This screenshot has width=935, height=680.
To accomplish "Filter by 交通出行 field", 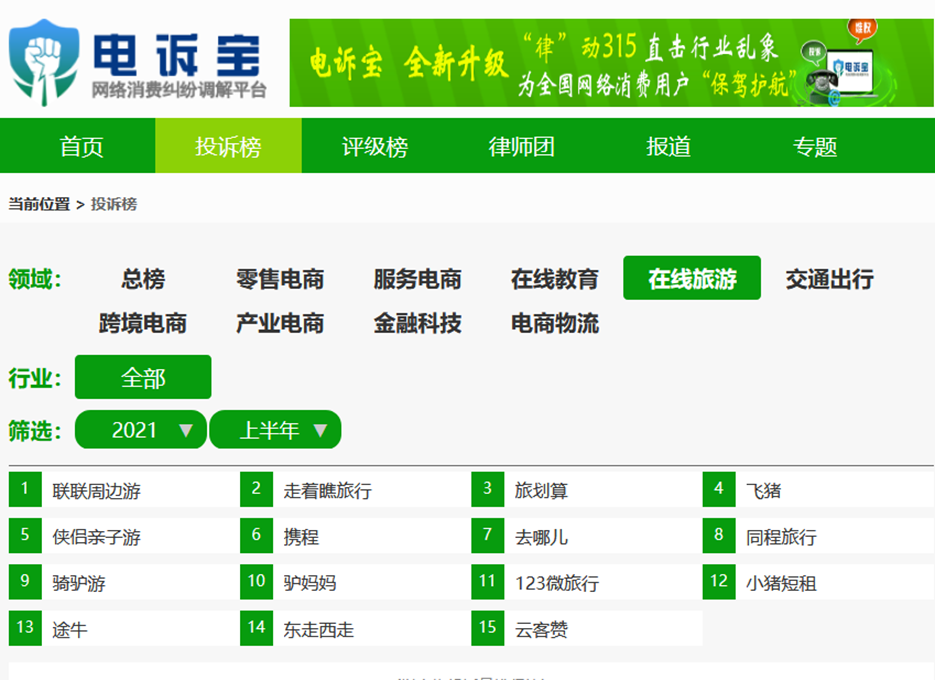I will coord(829,279).
